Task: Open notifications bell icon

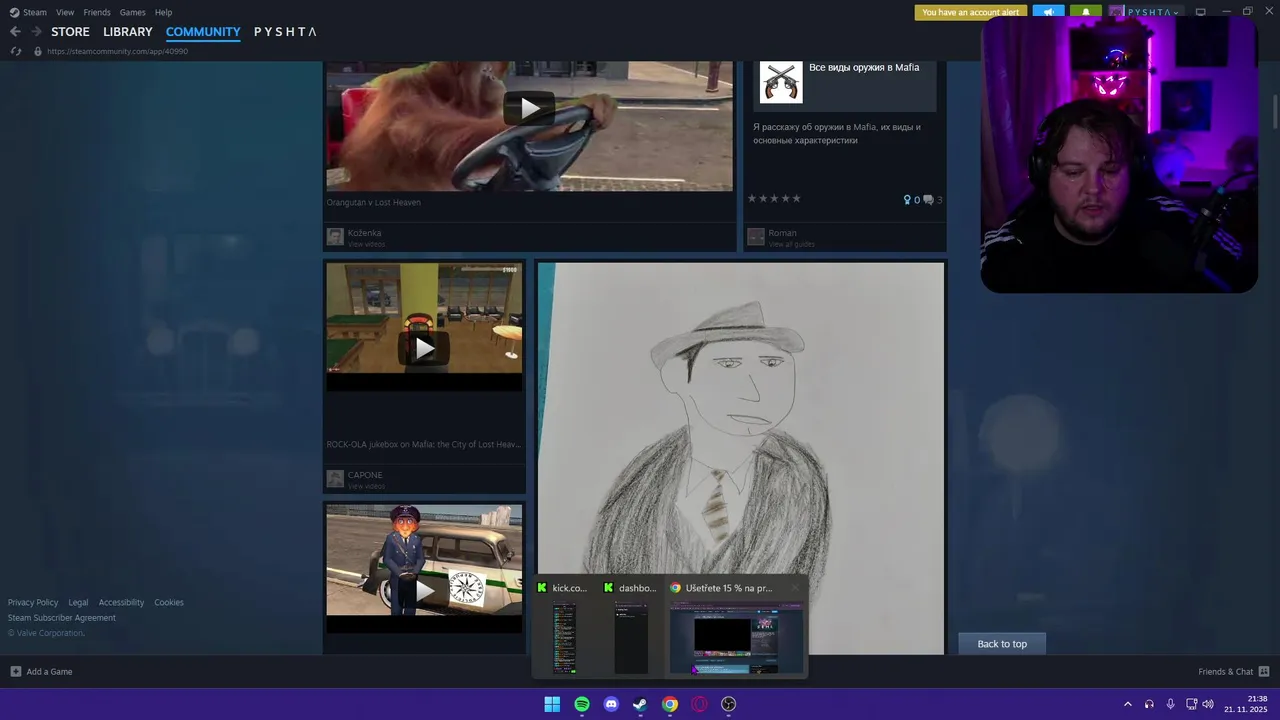Action: click(1085, 12)
